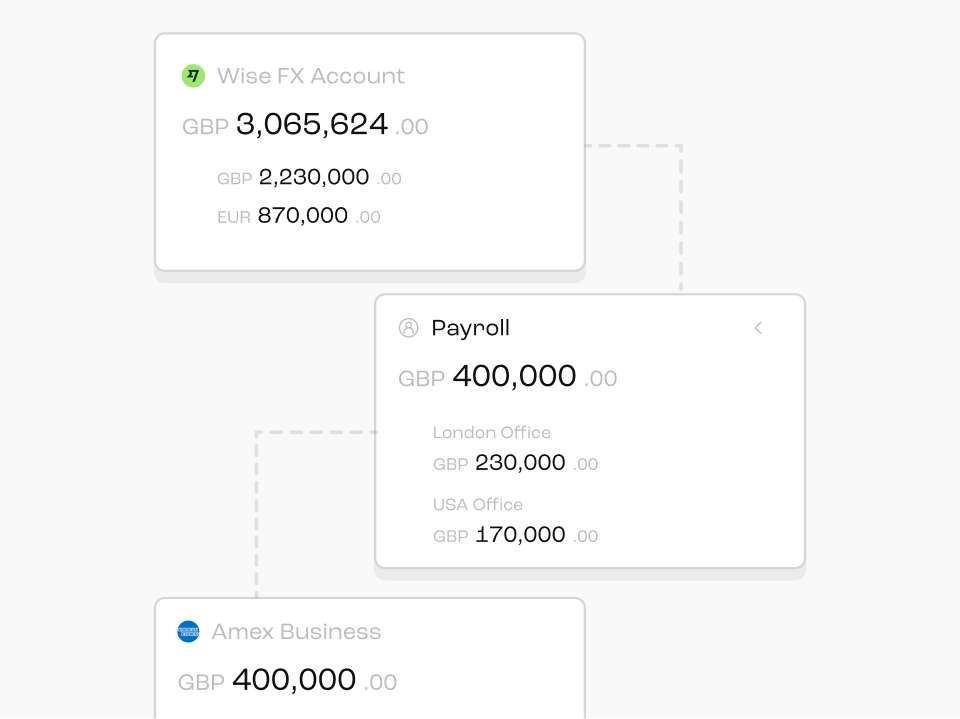Collapse the Payroll card using chevron

pos(758,328)
